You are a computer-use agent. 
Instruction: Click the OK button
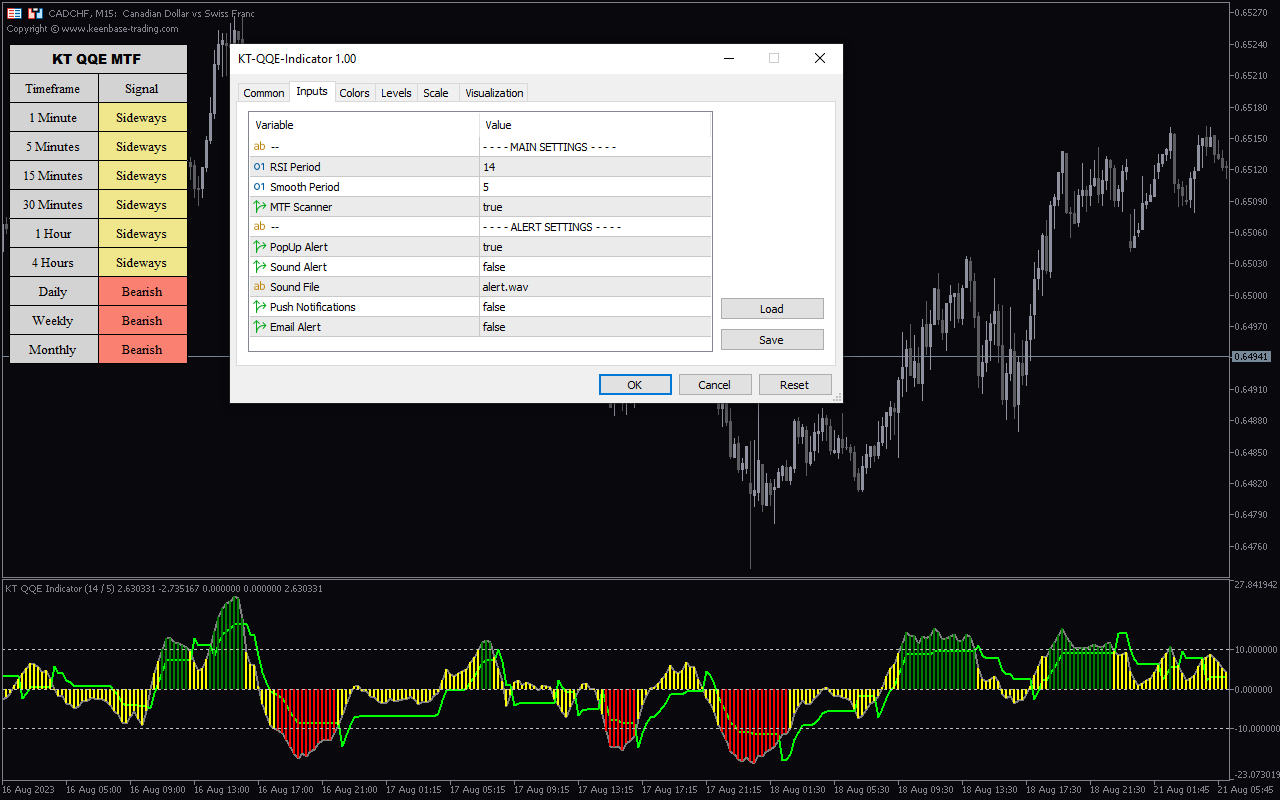coord(635,385)
